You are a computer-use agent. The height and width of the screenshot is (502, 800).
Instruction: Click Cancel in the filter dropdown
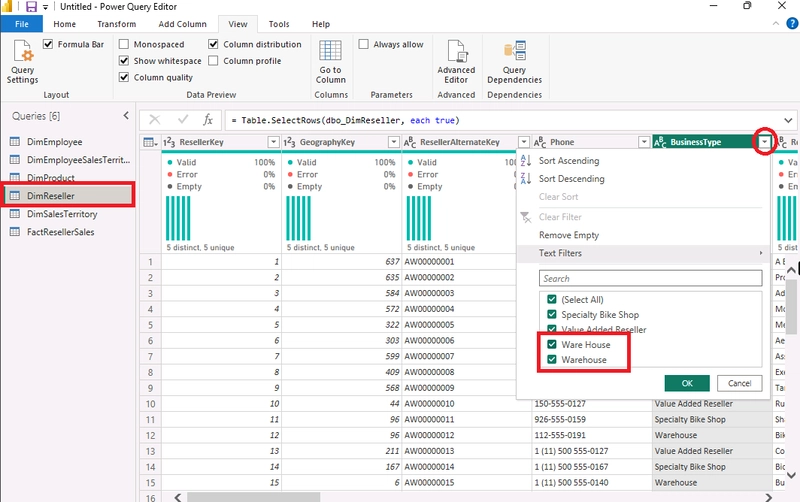pyautogui.click(x=739, y=383)
